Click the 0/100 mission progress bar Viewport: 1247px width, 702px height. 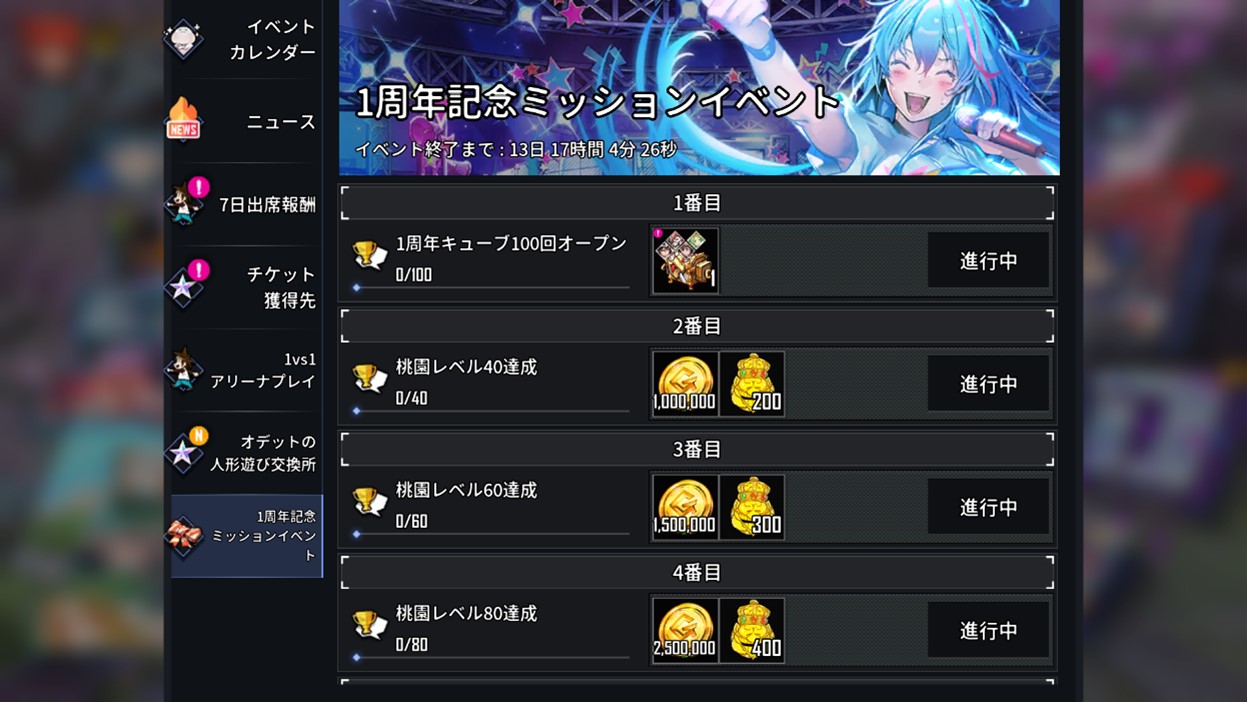[491, 288]
